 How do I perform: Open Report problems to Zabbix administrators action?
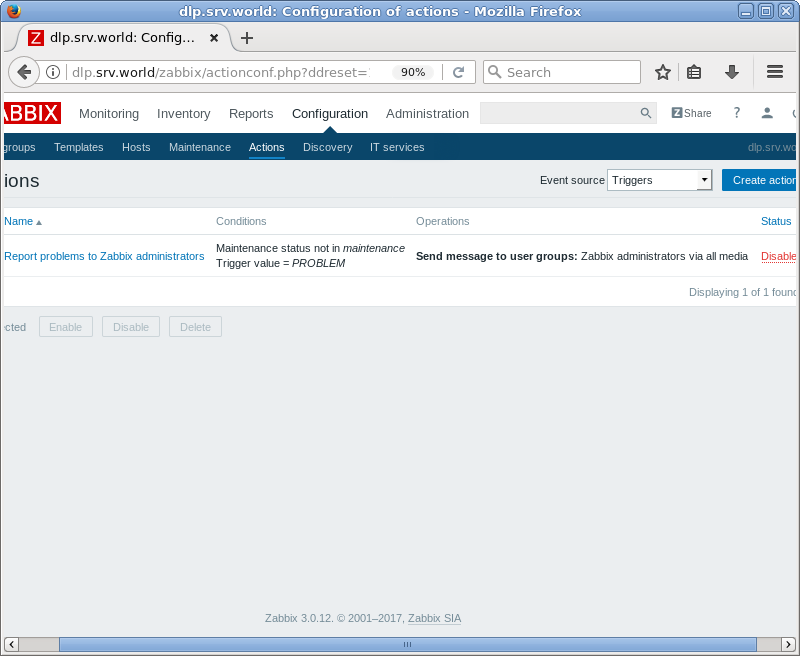point(104,256)
